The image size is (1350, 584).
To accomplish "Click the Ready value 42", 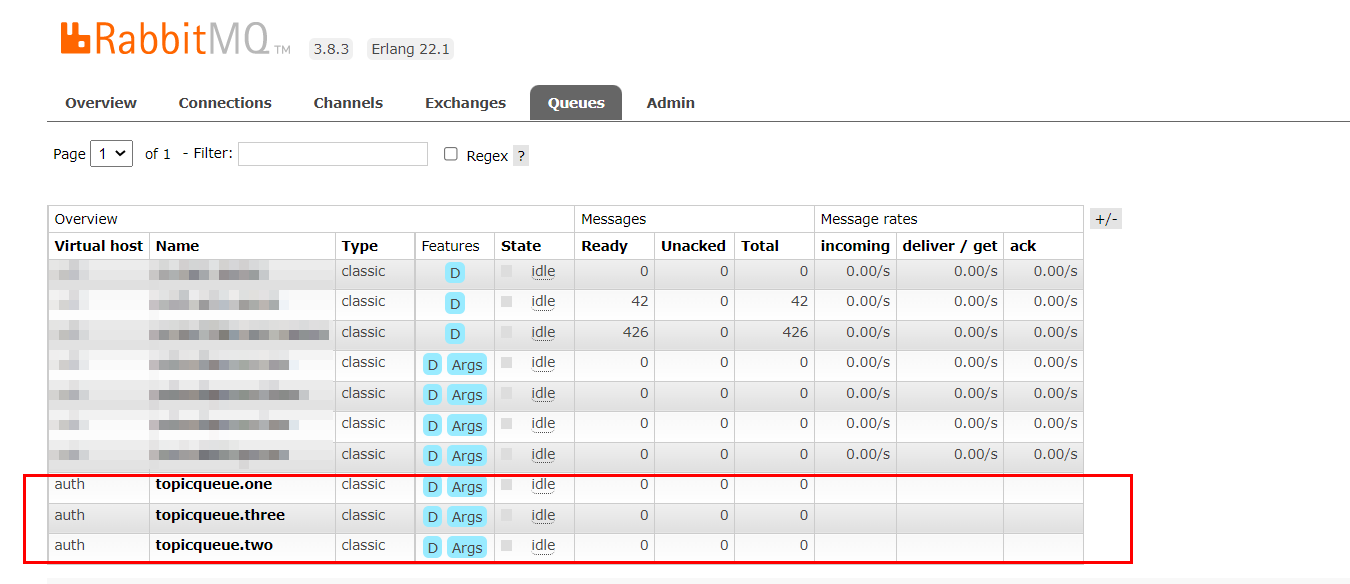I will (640, 302).
